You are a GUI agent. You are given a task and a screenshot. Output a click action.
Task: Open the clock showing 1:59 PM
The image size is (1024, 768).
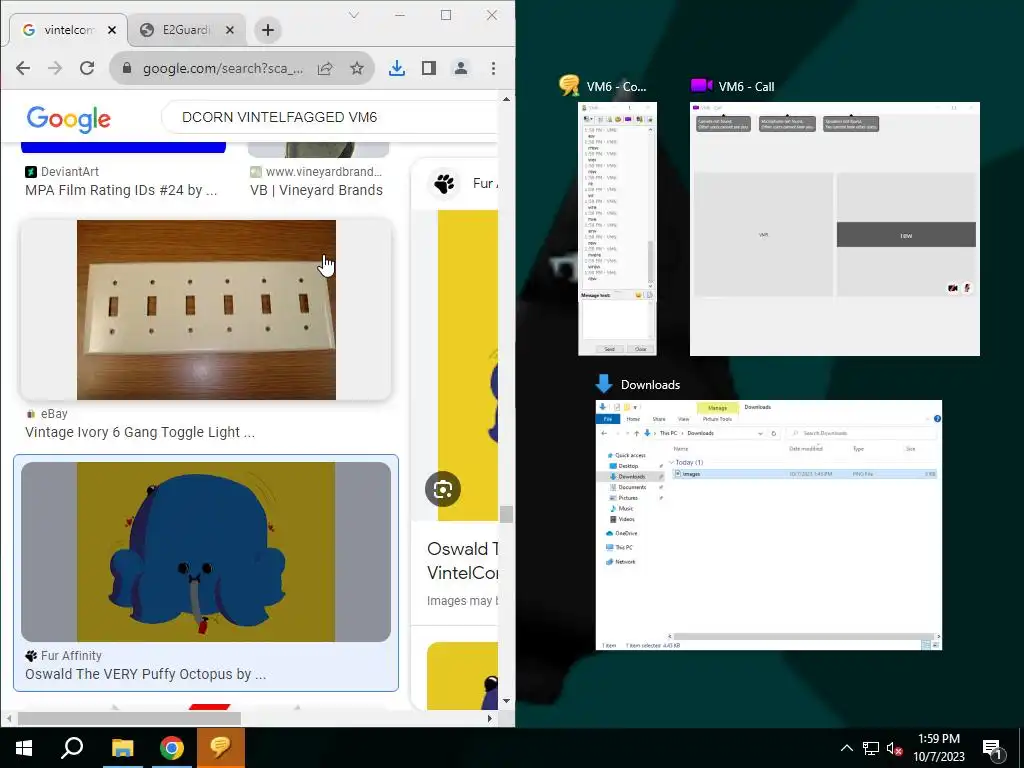939,748
